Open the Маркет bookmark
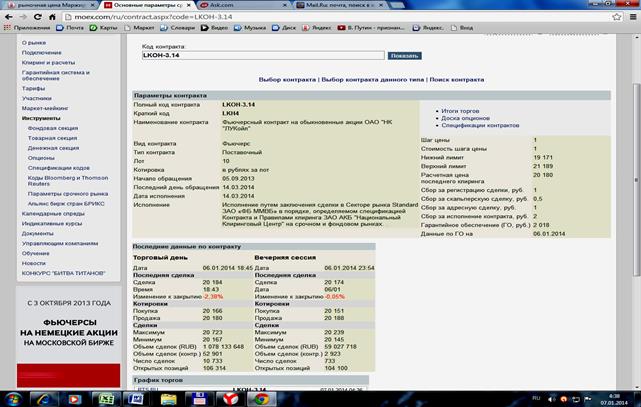 tap(139, 28)
